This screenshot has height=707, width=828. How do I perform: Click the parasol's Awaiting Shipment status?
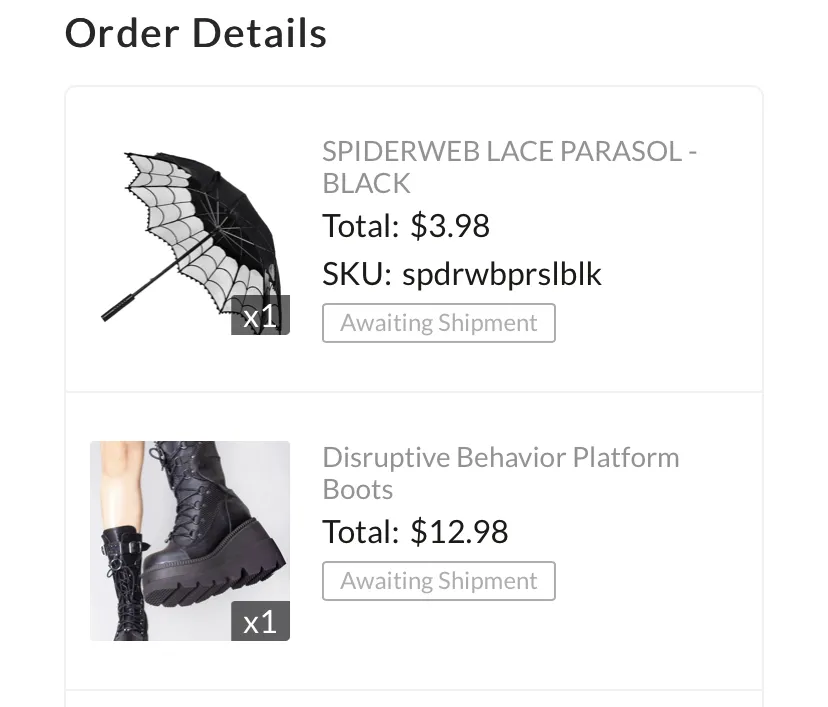[x=439, y=323]
